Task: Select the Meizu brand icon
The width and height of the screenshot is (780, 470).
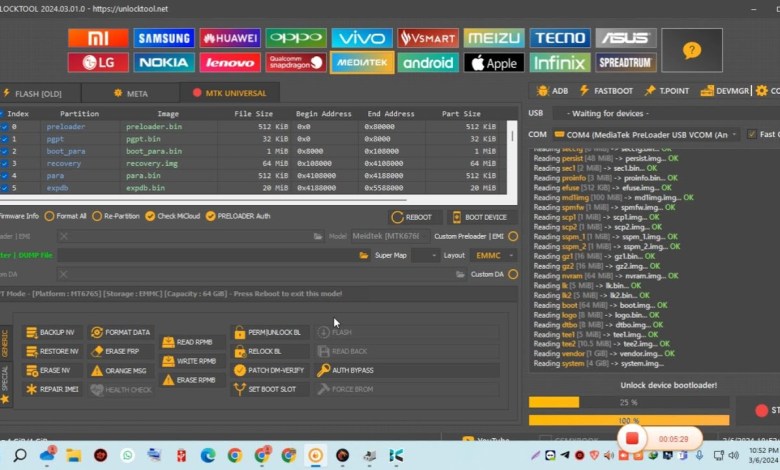Action: [x=494, y=38]
